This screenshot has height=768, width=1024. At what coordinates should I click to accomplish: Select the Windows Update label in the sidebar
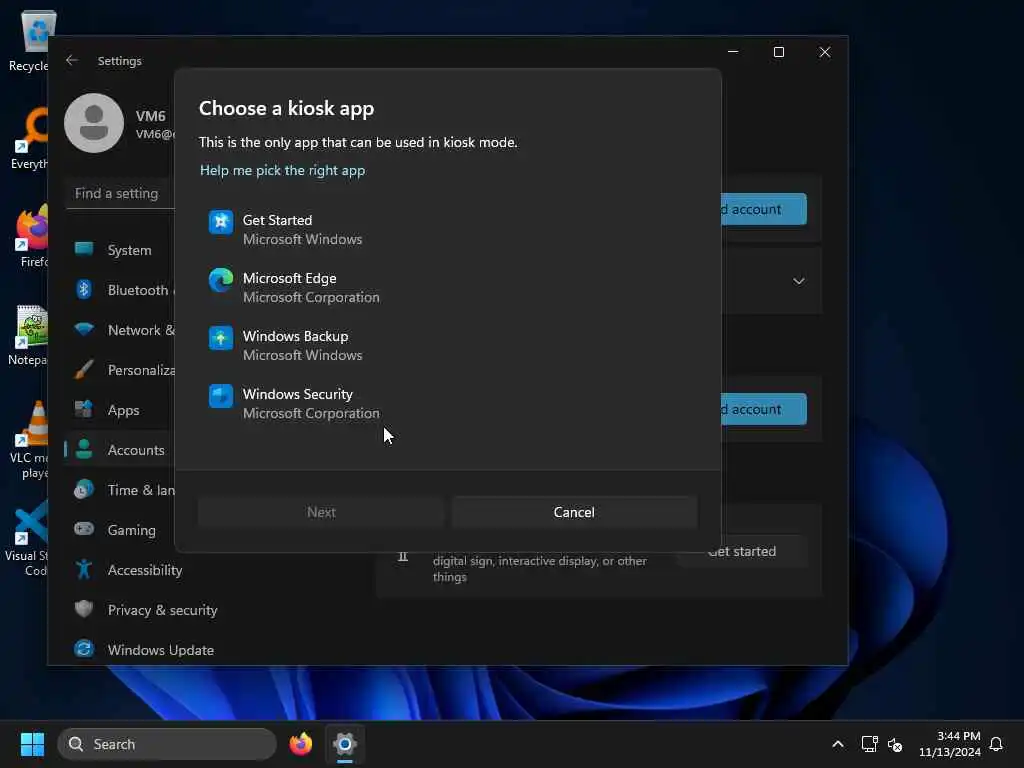(161, 650)
